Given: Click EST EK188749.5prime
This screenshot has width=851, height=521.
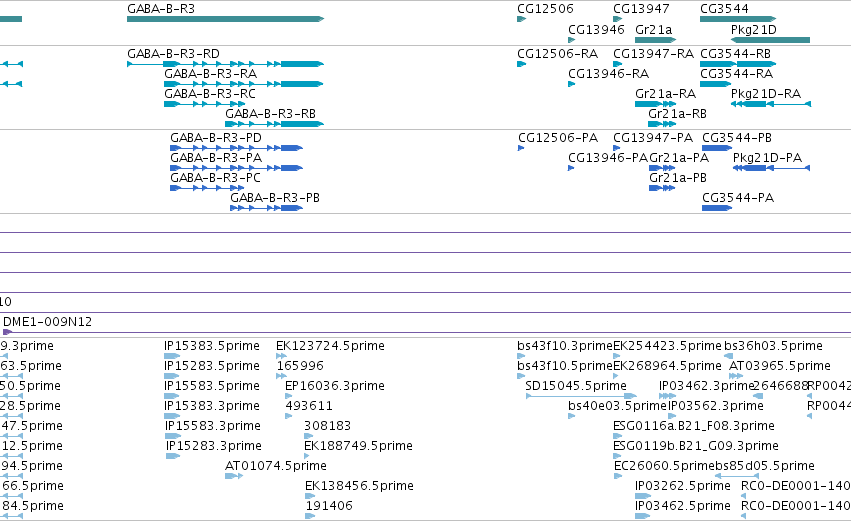Looking at the screenshot, I should [x=307, y=456].
